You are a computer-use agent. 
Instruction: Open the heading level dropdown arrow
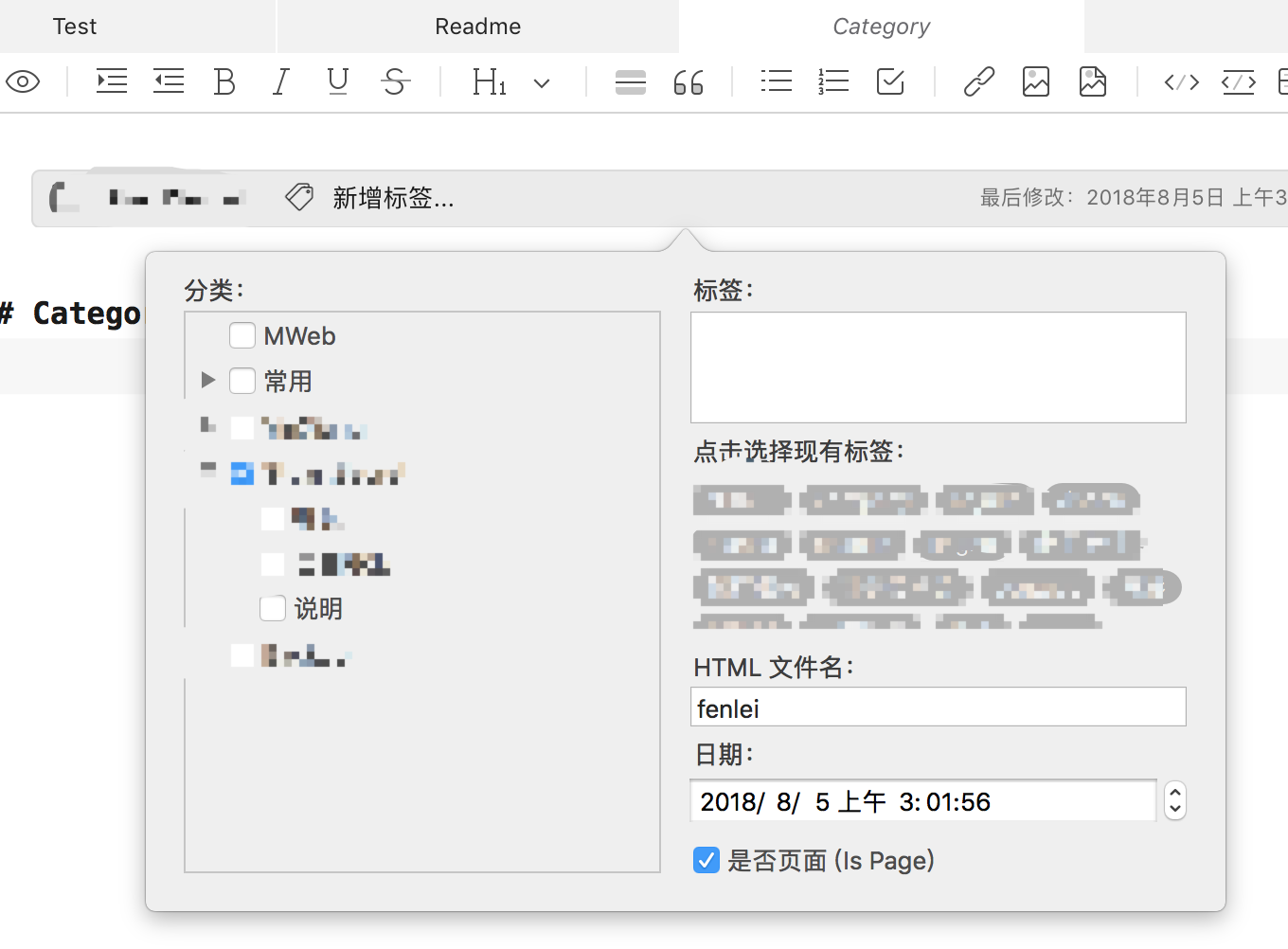542,83
